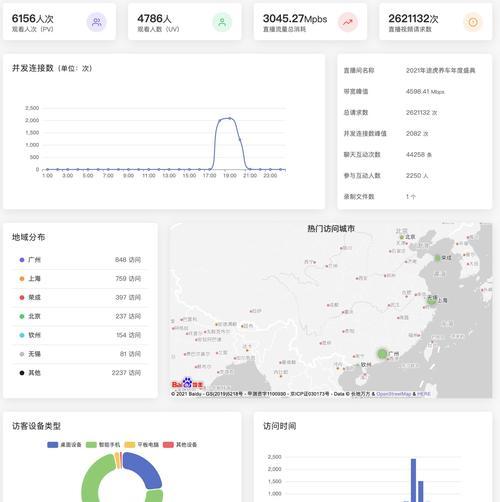Click the green 荣成 bubble on the map
This screenshot has width=500, height=502.
438,258
